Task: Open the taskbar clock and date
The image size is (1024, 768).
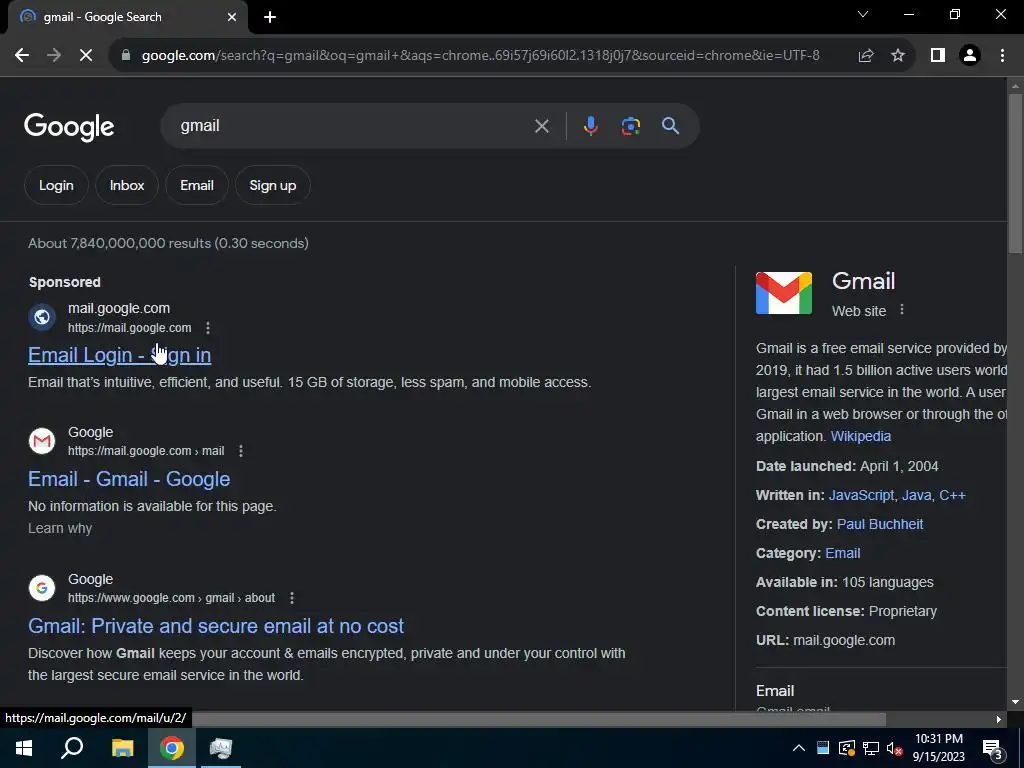Action: (x=938, y=748)
